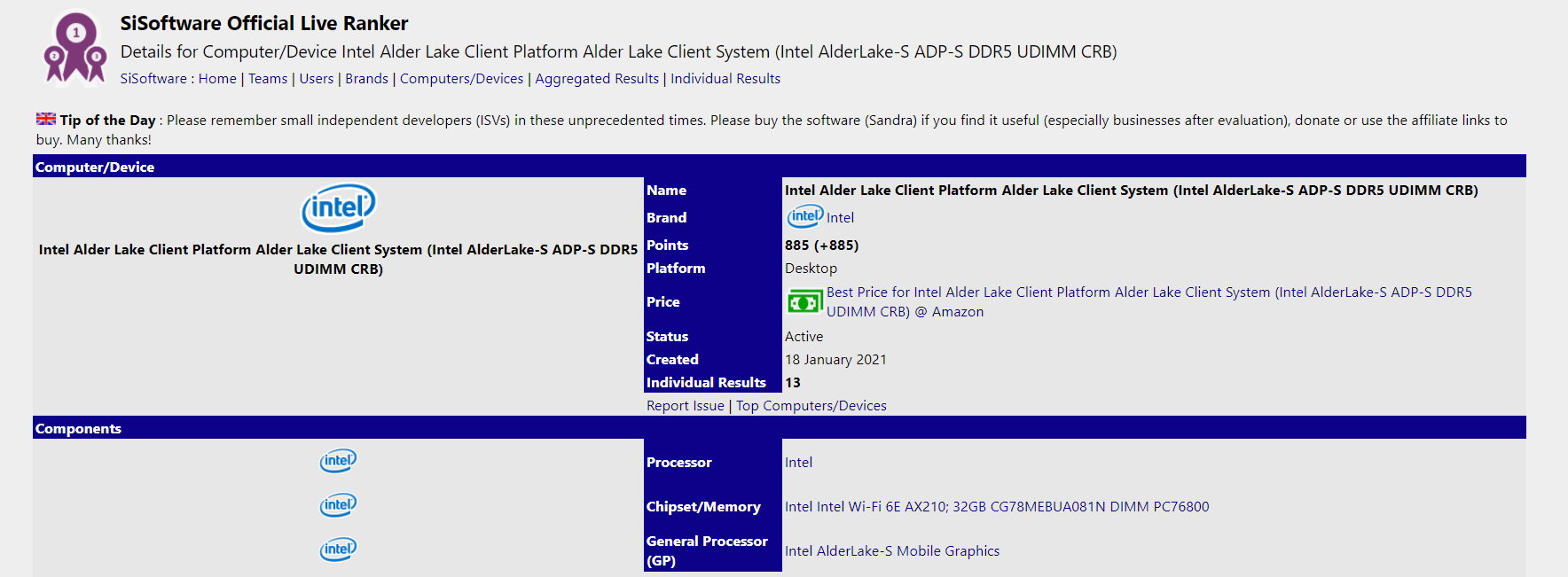
Task: Click the created date 18 January 2021
Action: pyautogui.click(x=835, y=360)
